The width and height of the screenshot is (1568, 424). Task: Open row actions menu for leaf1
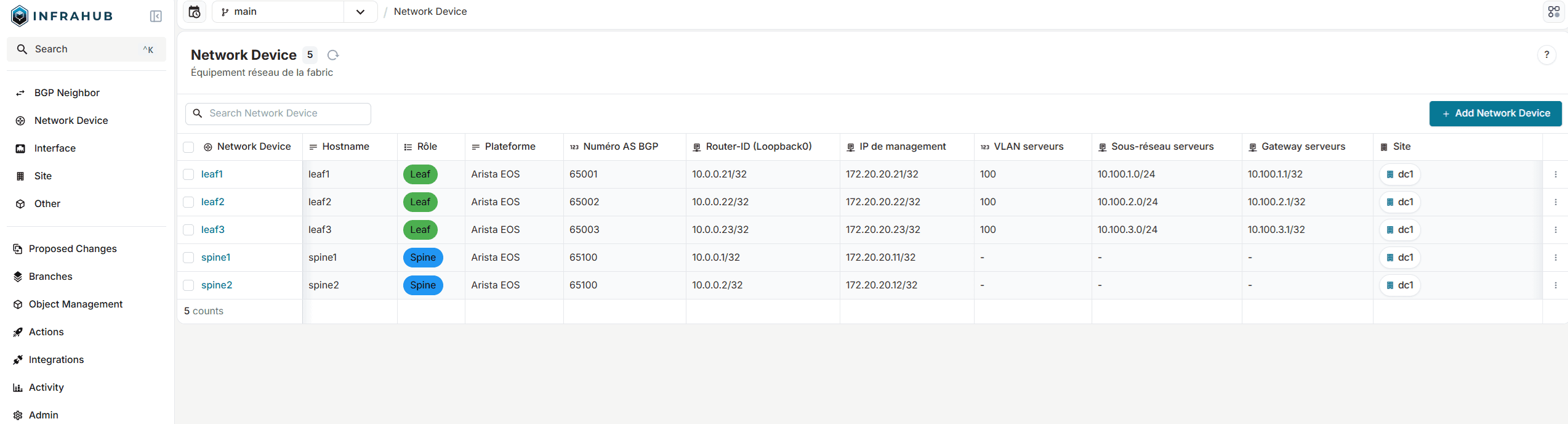pos(1555,174)
